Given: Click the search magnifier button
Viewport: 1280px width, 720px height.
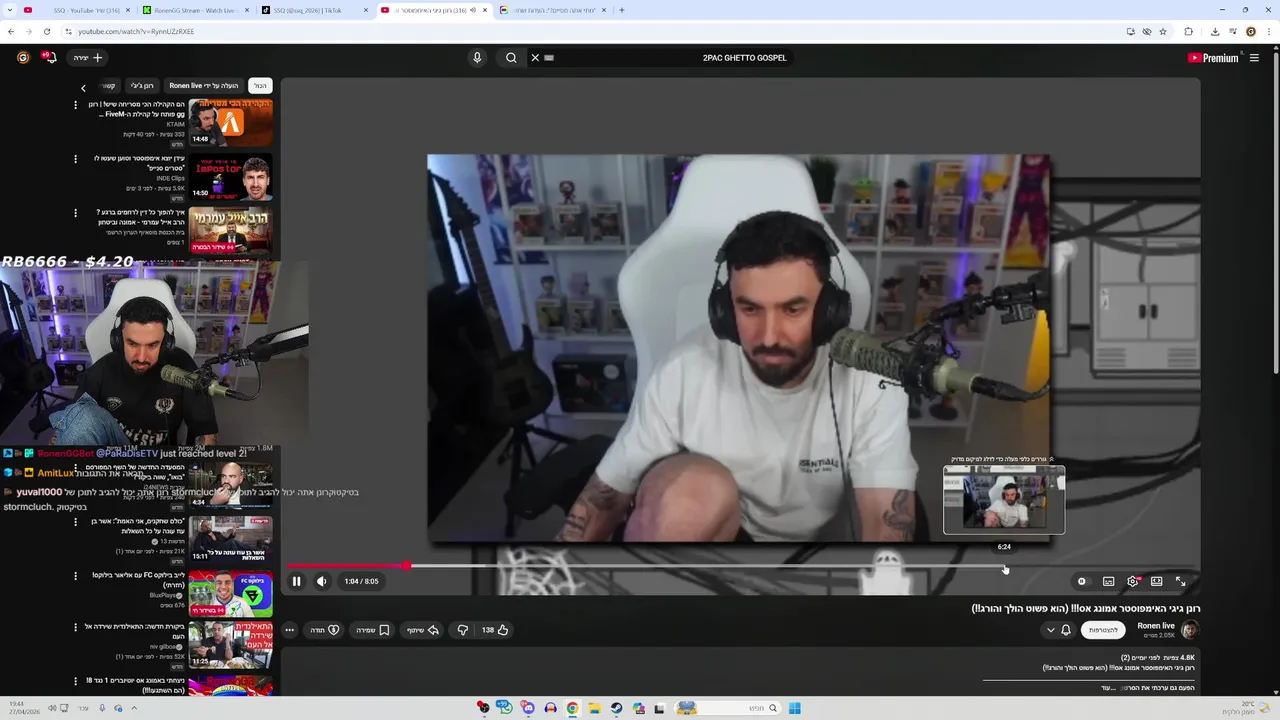Looking at the screenshot, I should [511, 58].
